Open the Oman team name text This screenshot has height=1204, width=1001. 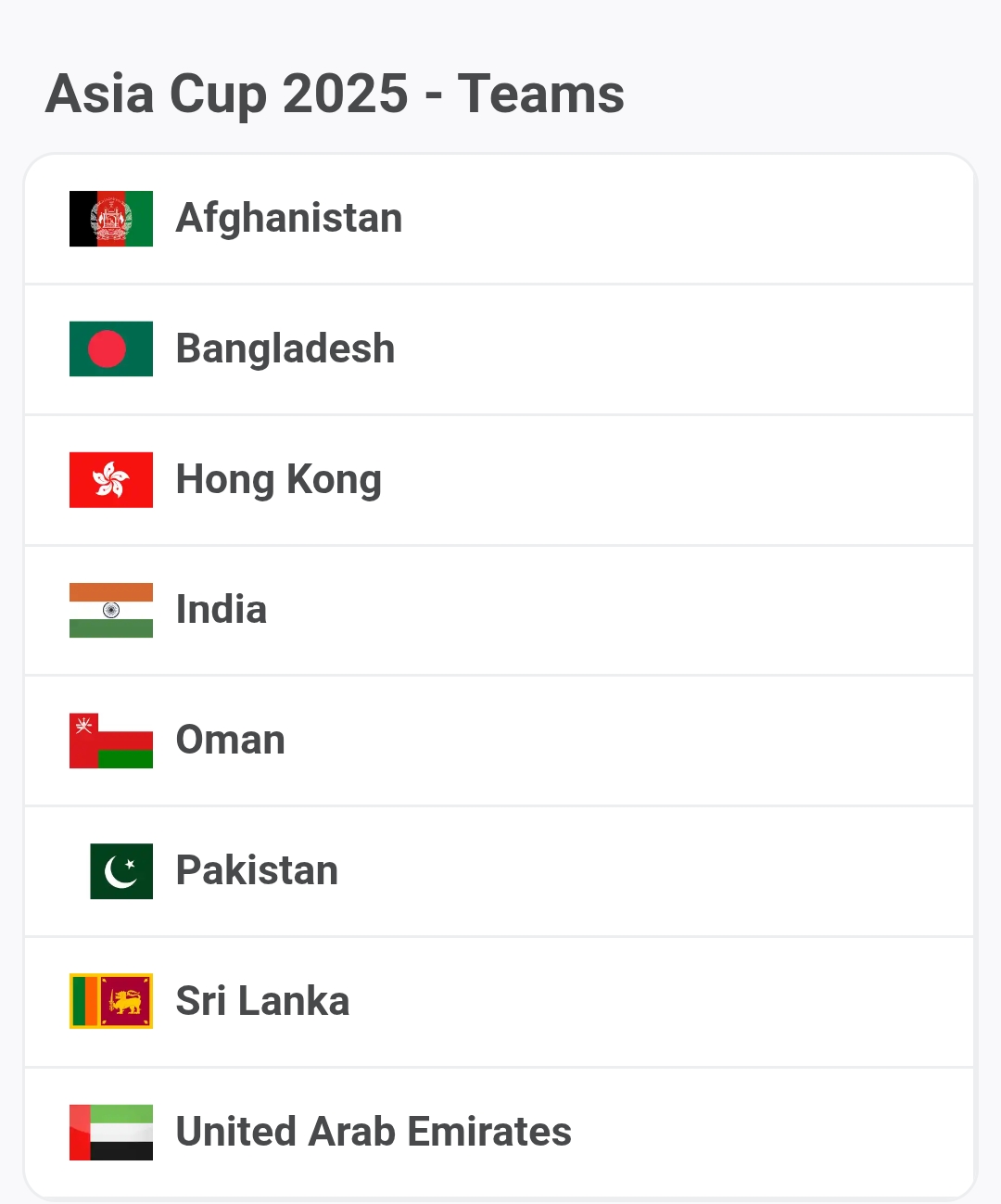tap(231, 741)
